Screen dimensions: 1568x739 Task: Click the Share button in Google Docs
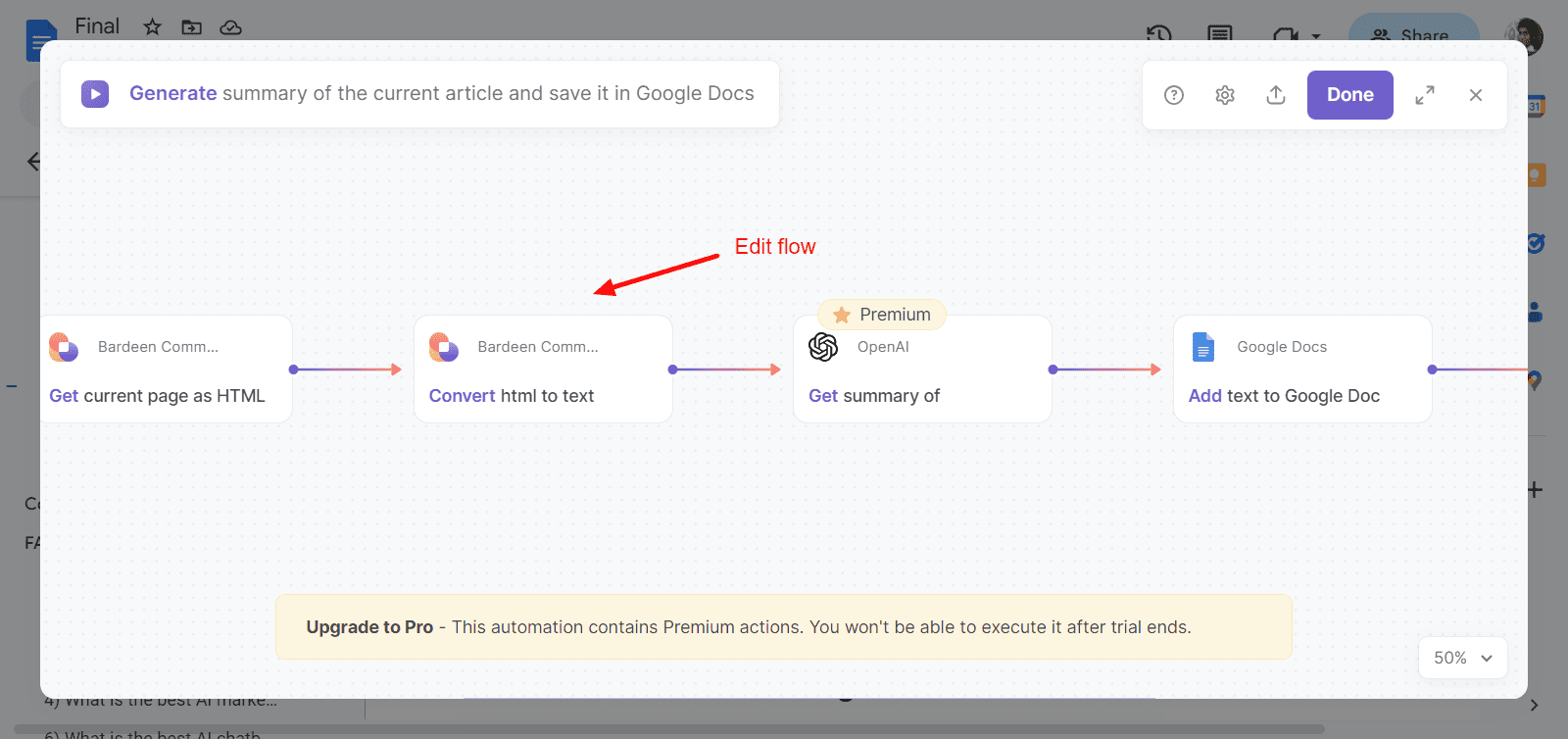click(x=1412, y=31)
